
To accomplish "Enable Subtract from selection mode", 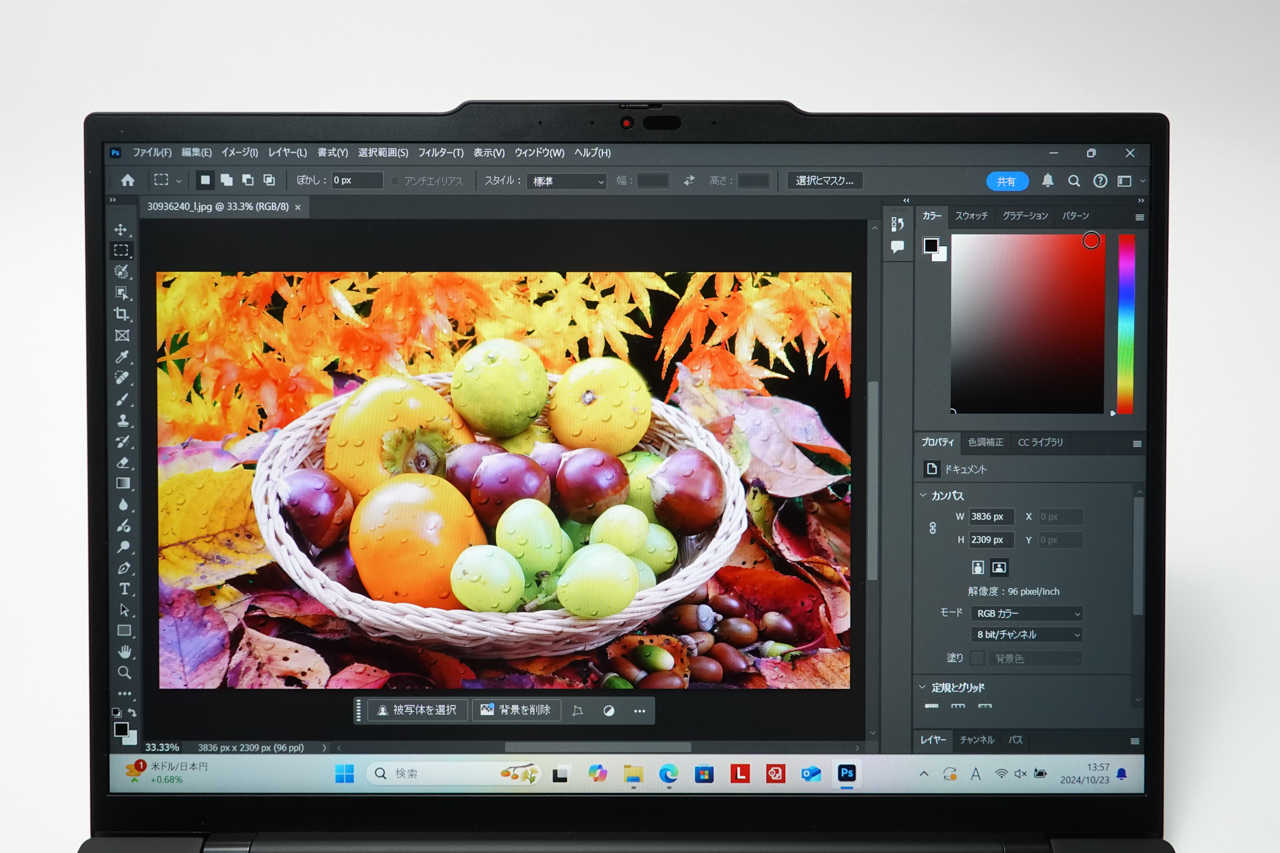I will (x=247, y=180).
